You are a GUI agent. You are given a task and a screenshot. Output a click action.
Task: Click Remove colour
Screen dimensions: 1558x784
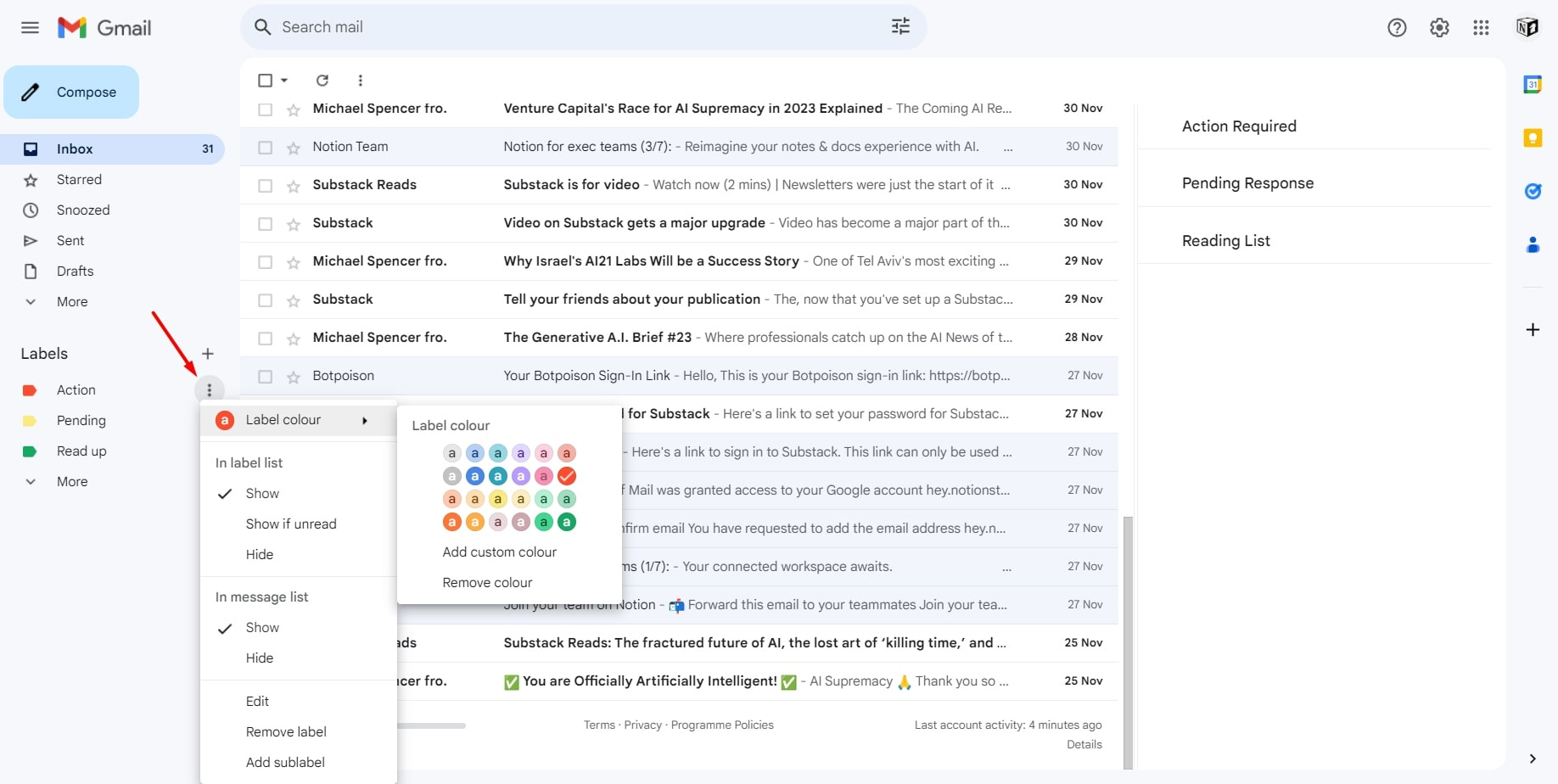[x=487, y=582]
